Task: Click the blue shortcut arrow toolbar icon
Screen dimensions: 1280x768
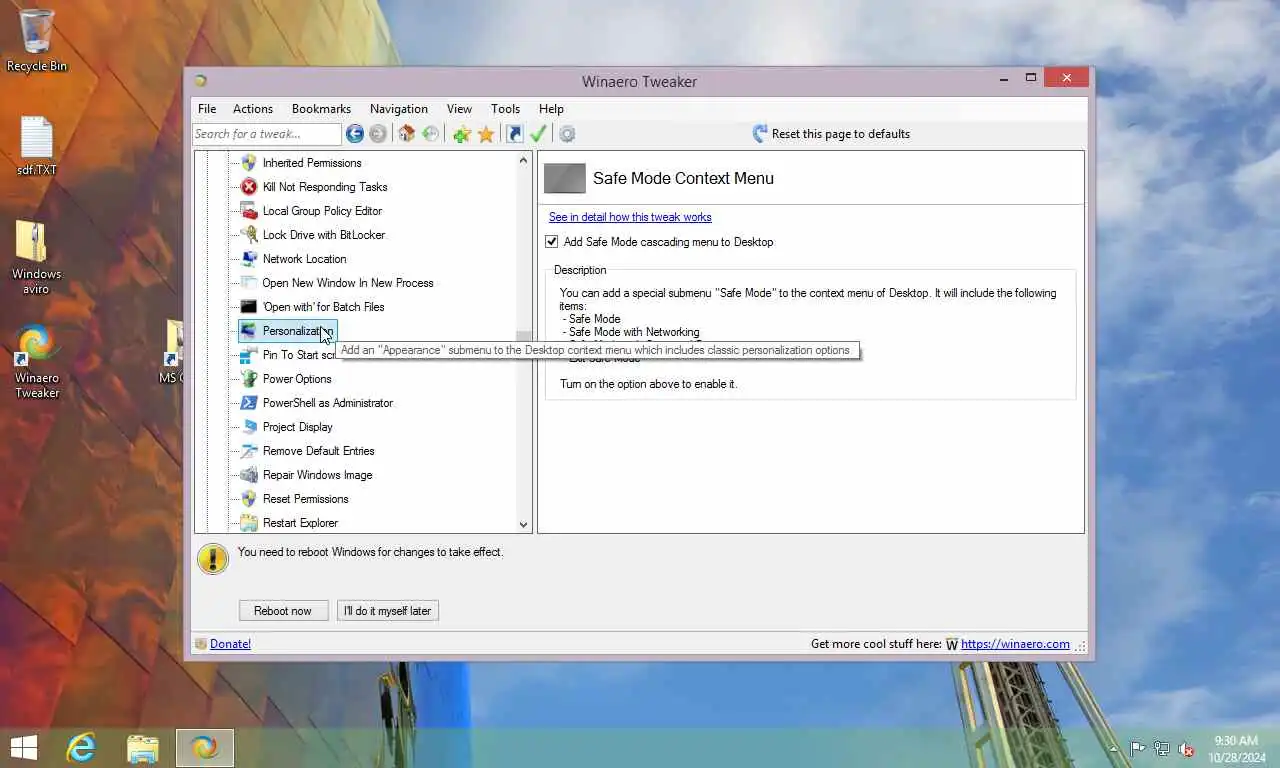Action: click(x=515, y=134)
